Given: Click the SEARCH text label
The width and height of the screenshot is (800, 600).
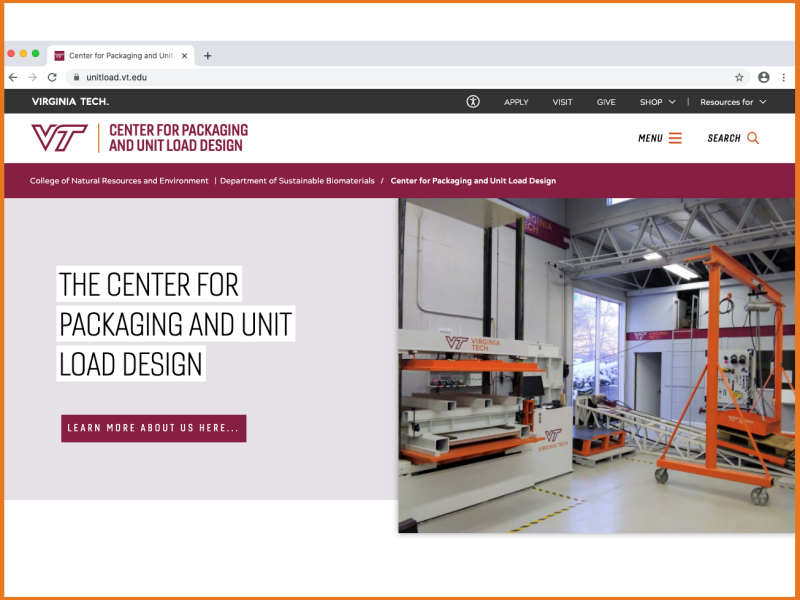Looking at the screenshot, I should coord(723,138).
